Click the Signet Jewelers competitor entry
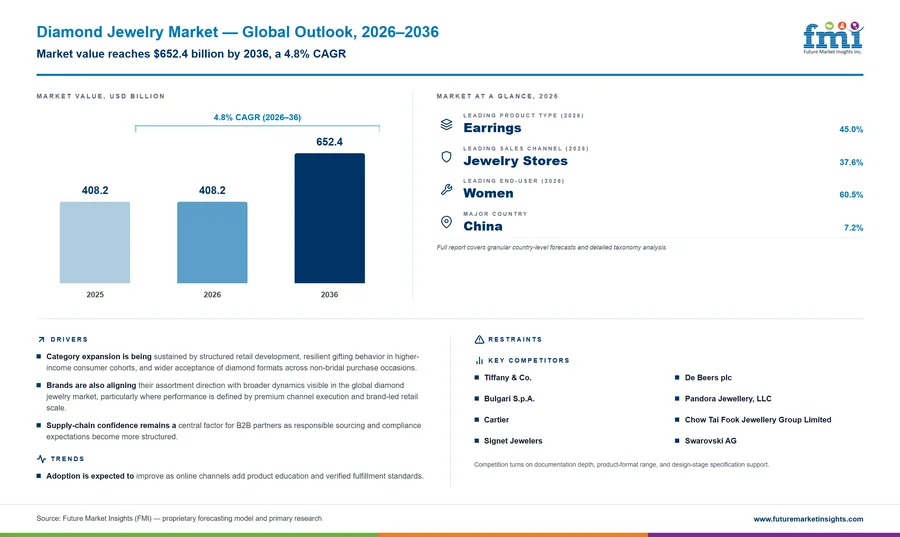 (x=513, y=441)
